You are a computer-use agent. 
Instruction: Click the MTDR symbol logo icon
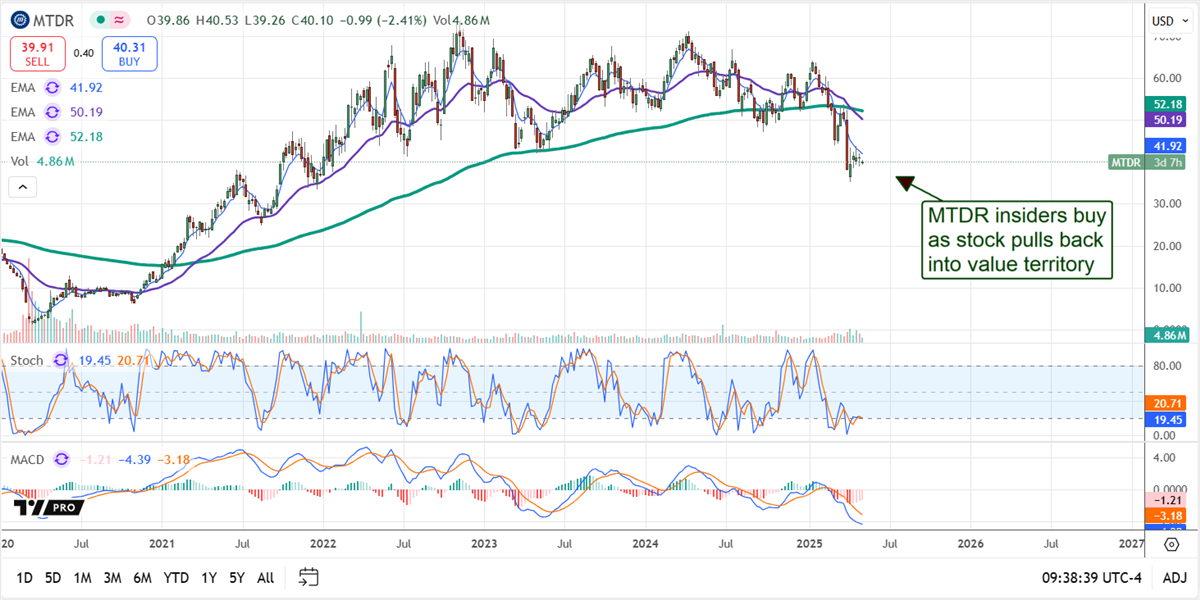pos(19,20)
